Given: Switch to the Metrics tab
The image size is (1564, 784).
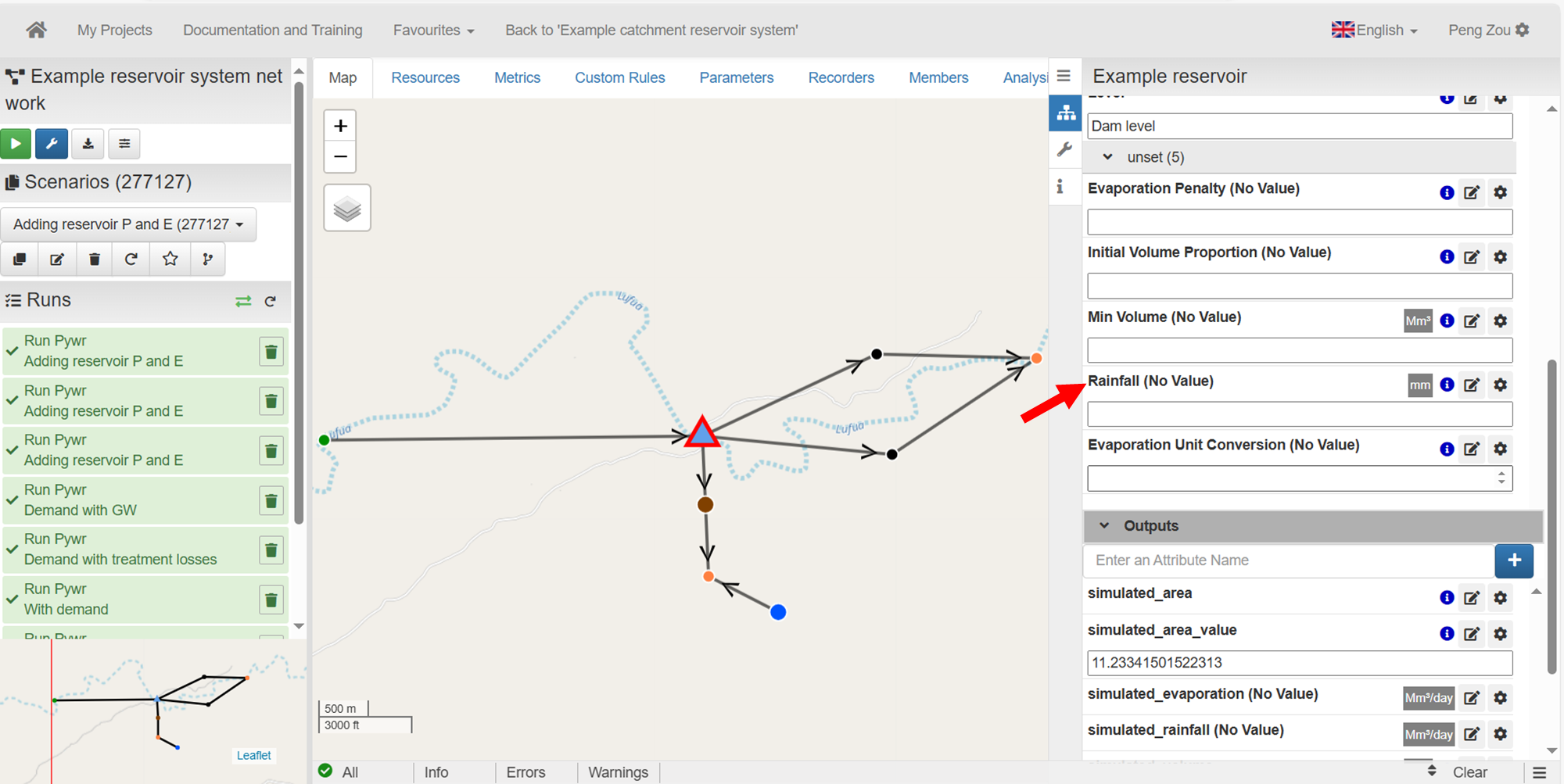Looking at the screenshot, I should pos(517,78).
